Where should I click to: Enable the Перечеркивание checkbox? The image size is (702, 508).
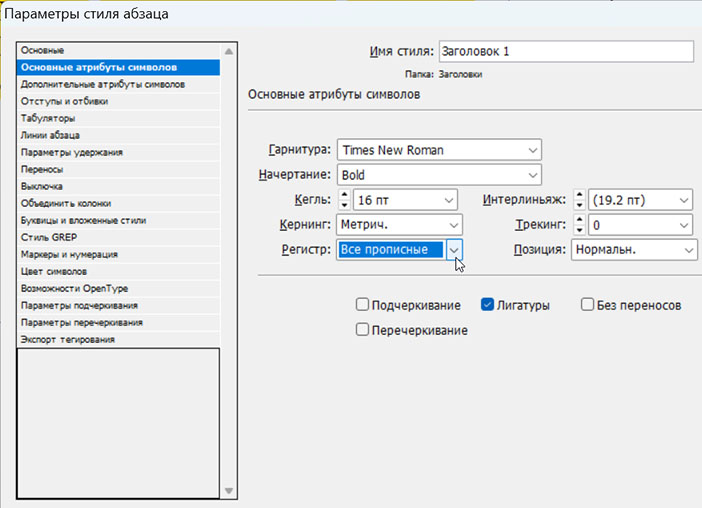(x=363, y=329)
